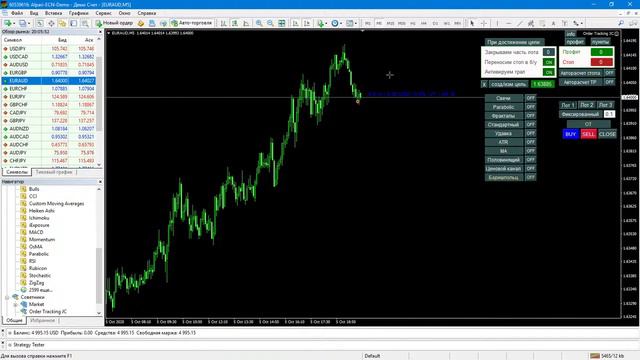The width and height of the screenshot is (640, 360).
Task: Zoom out on the chart
Action: point(270,23)
